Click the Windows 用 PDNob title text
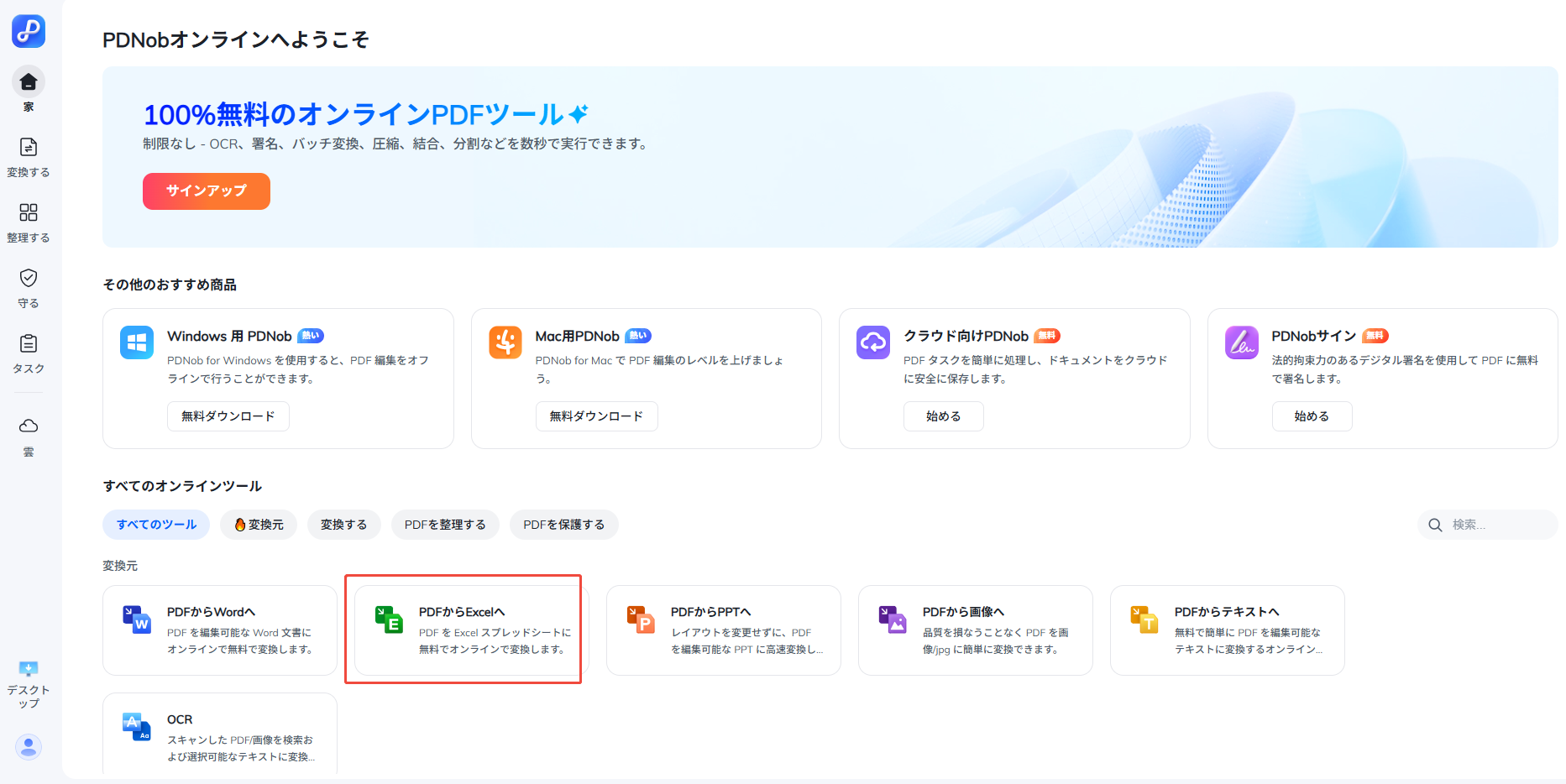The height and width of the screenshot is (784, 1566). pyautogui.click(x=229, y=336)
